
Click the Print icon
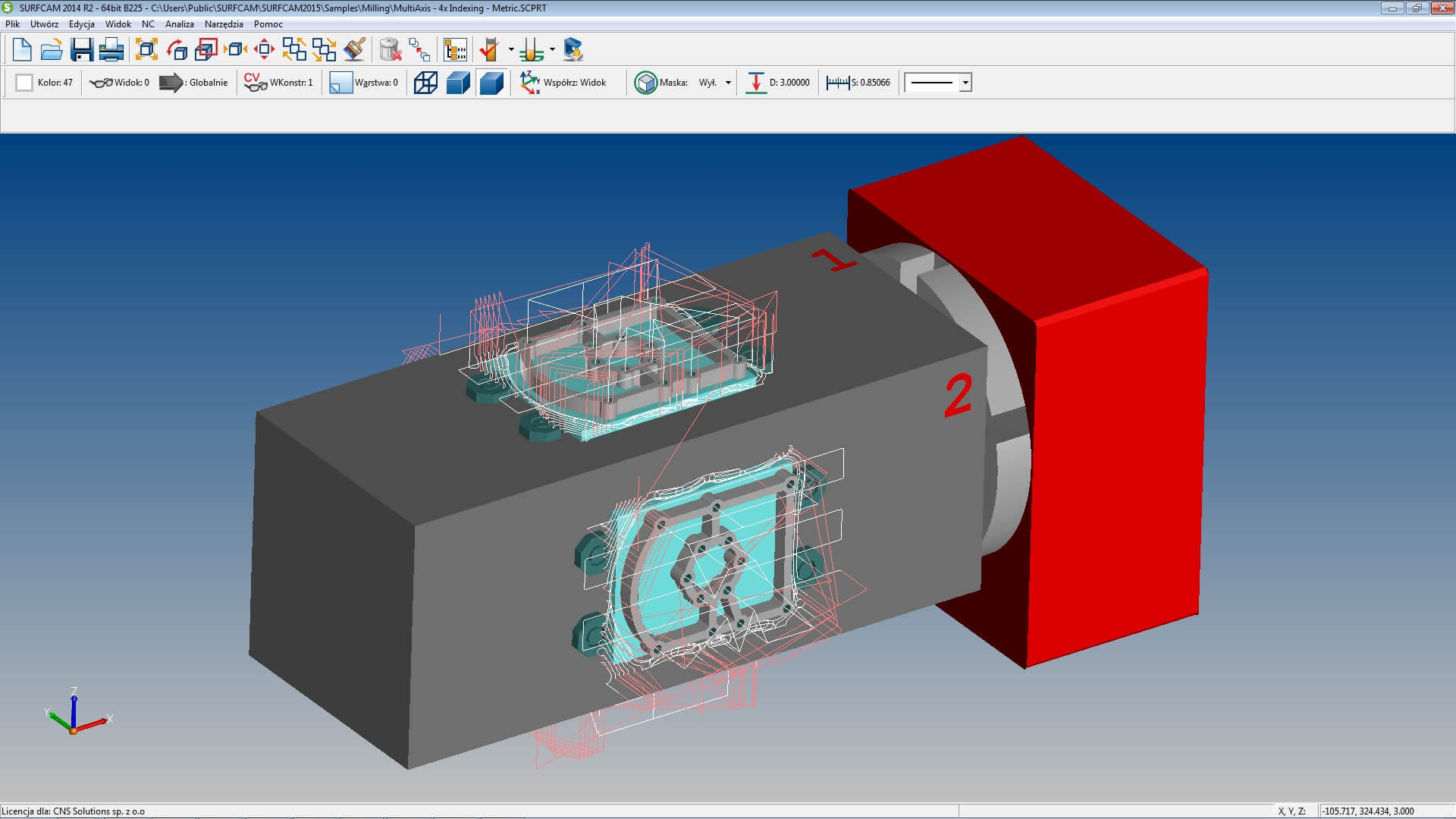pos(111,50)
